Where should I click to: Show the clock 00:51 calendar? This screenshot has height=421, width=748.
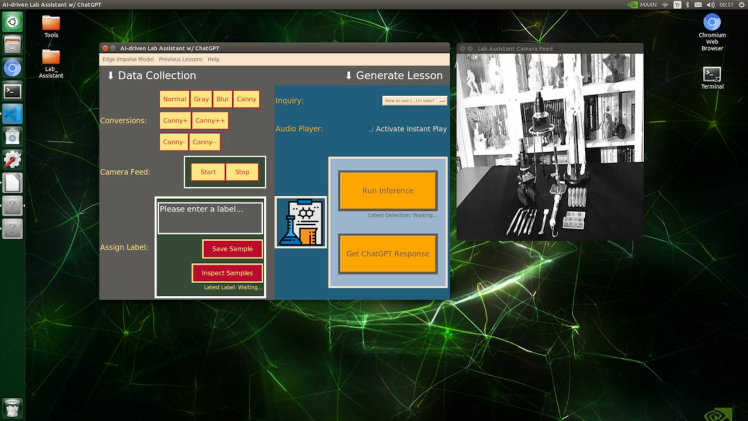point(726,4)
